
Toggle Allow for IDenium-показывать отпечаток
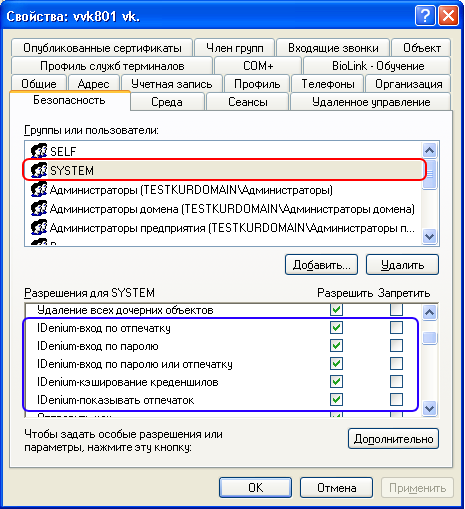click(x=336, y=399)
